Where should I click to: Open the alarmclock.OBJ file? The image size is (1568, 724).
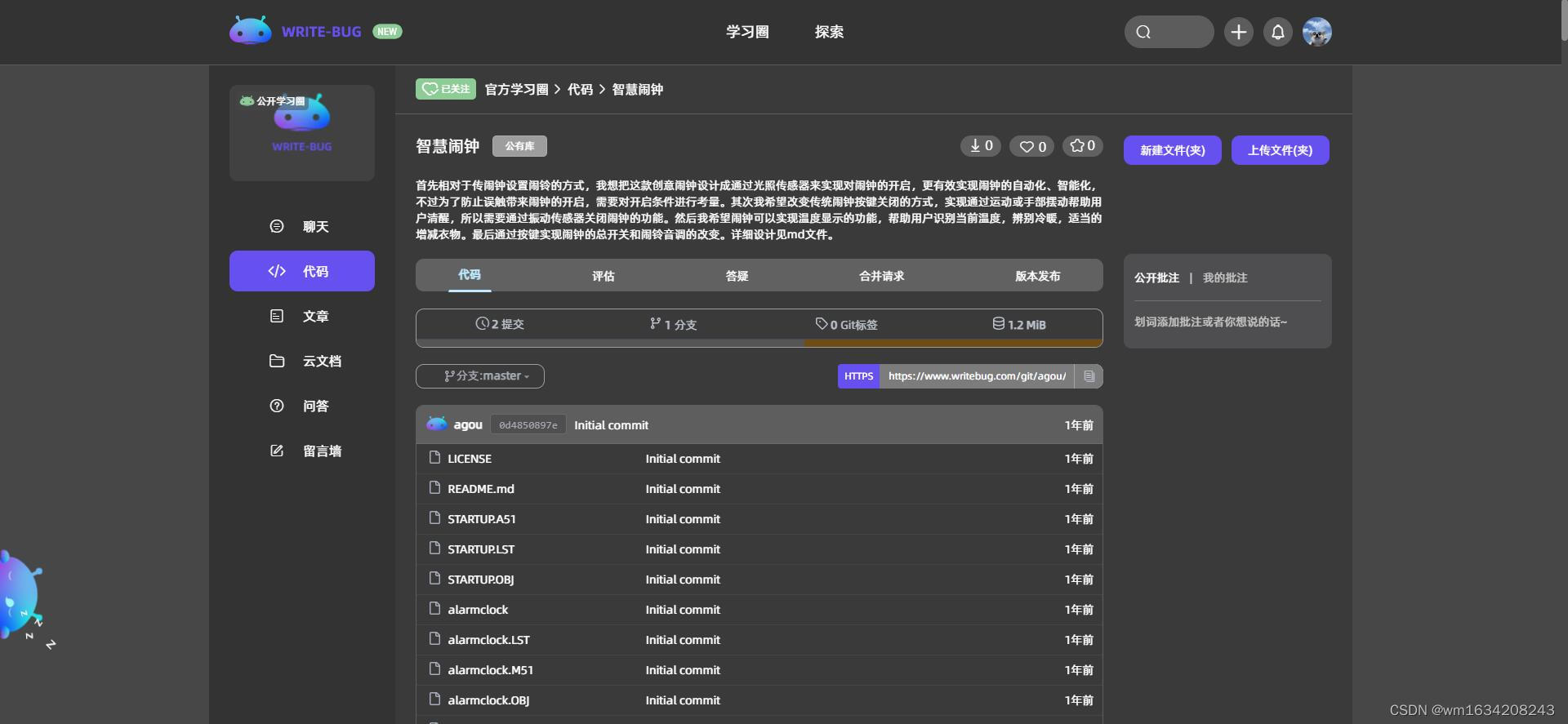point(488,700)
